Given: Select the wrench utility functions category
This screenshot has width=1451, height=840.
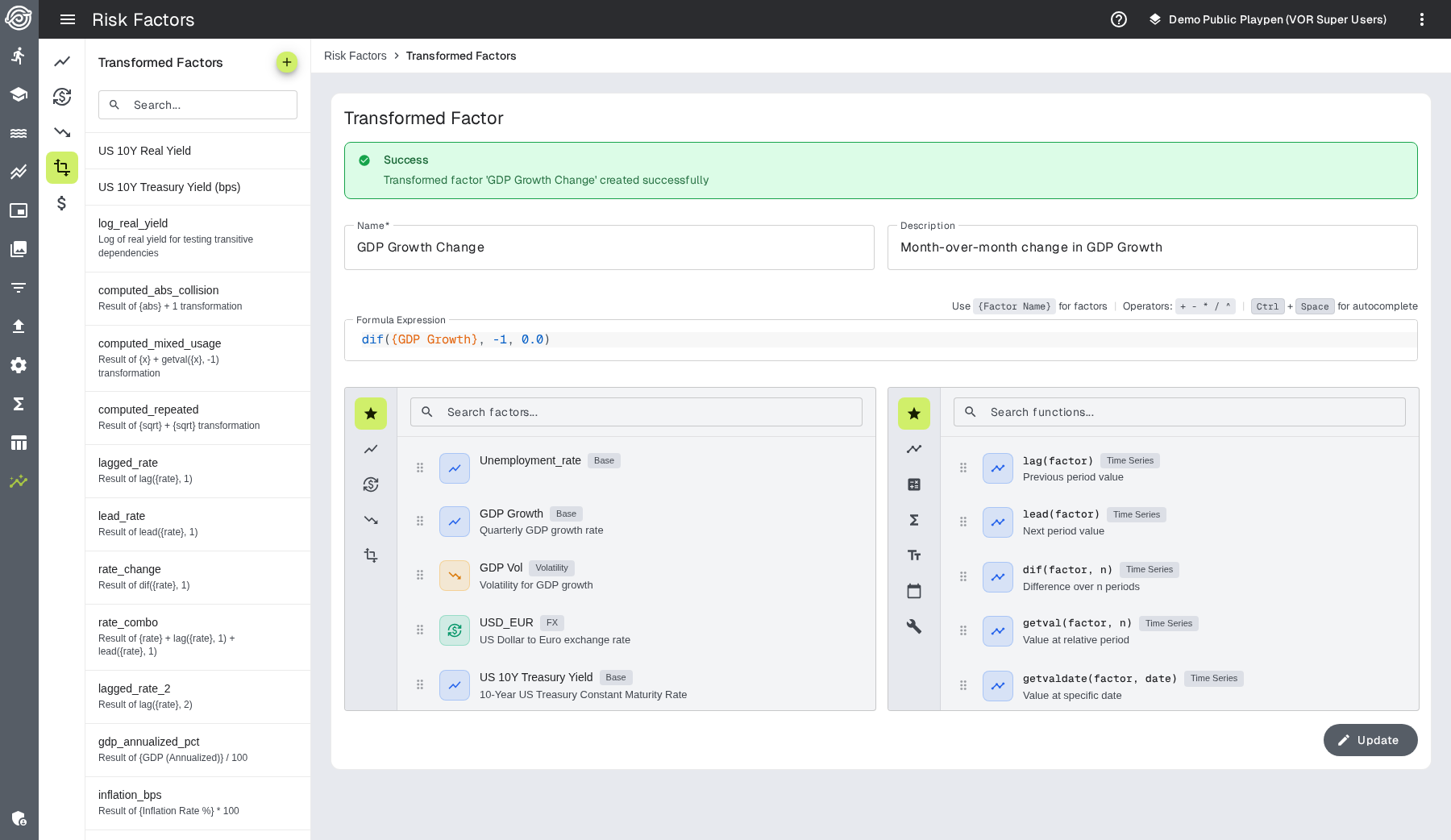Looking at the screenshot, I should 913,626.
